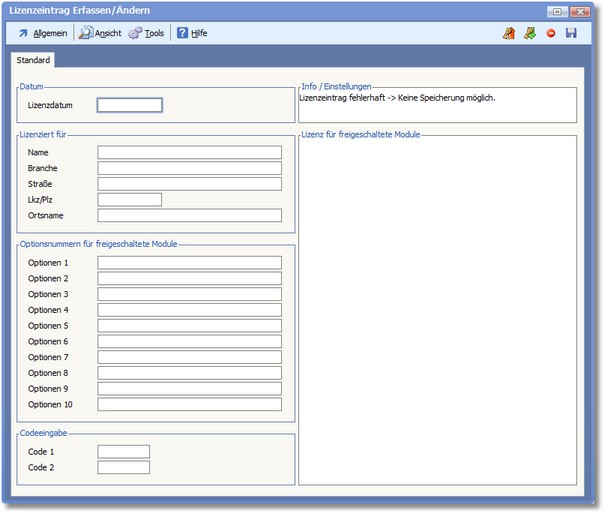This screenshot has width=605, height=514.
Task: Open the Ansicht menu
Action: (100, 33)
